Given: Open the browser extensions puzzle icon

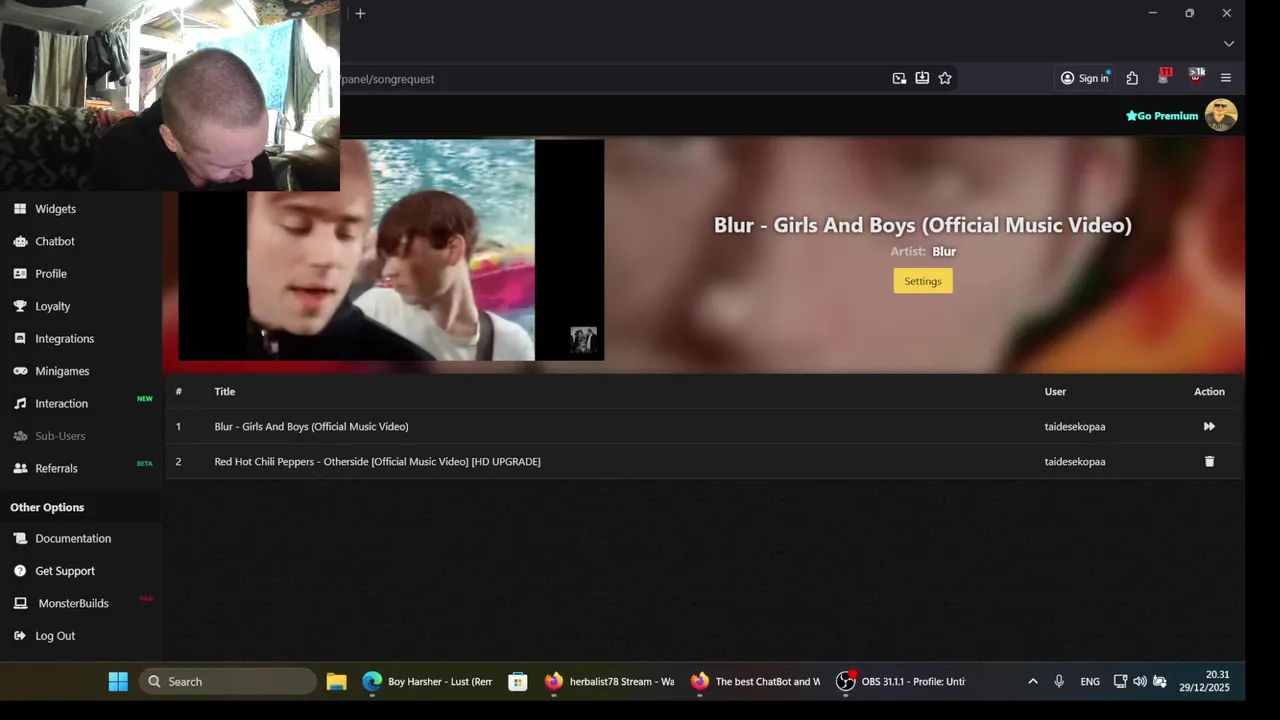Looking at the screenshot, I should [1132, 78].
